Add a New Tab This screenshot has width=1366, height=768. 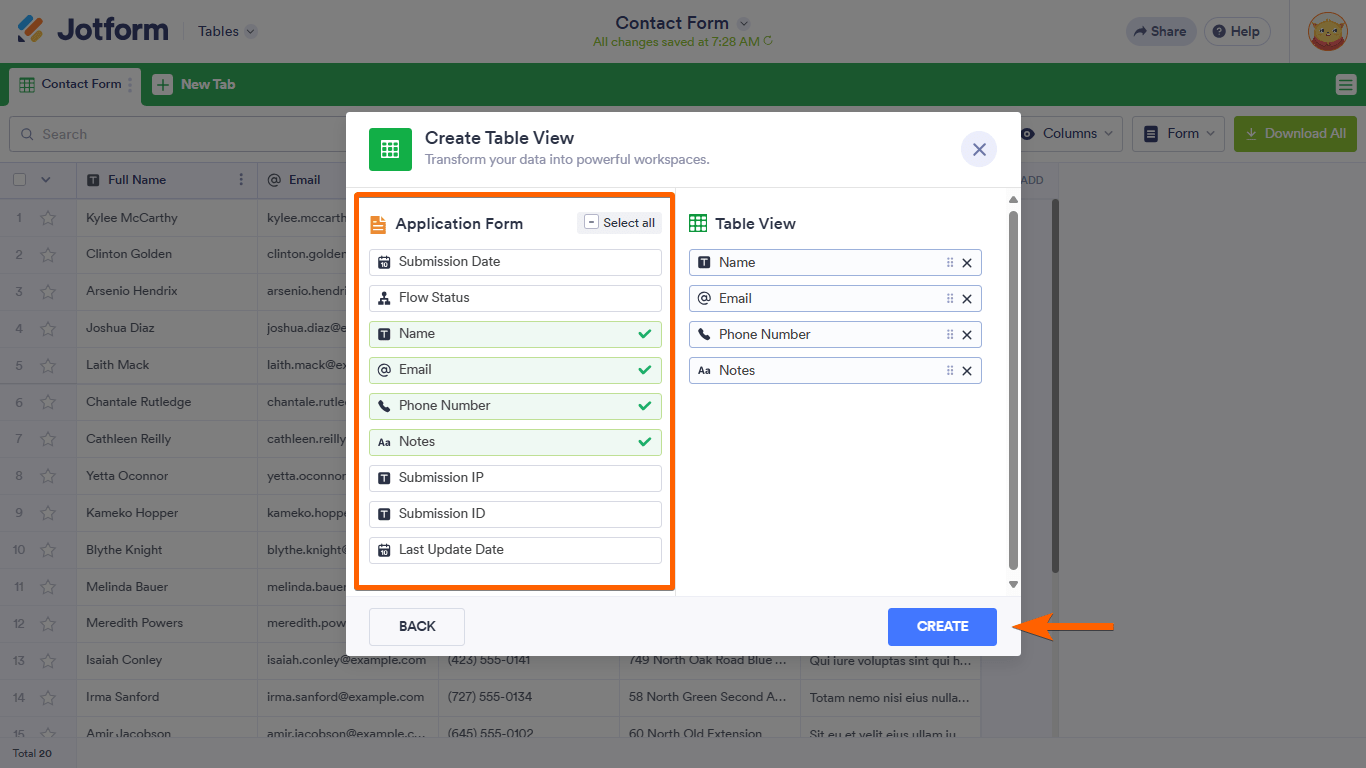[195, 85]
